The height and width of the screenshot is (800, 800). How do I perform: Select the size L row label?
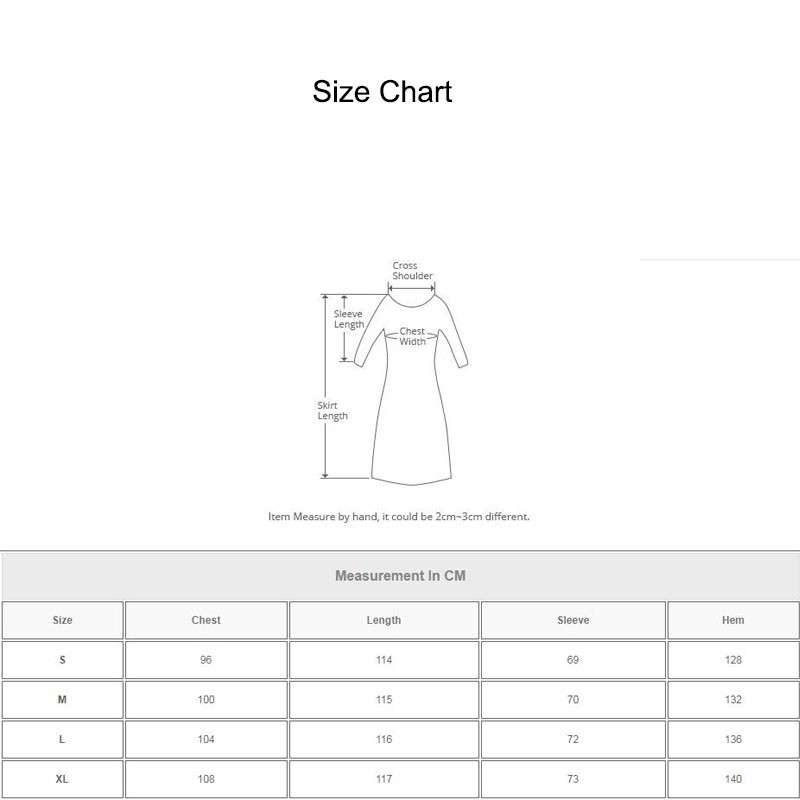[x=62, y=740]
